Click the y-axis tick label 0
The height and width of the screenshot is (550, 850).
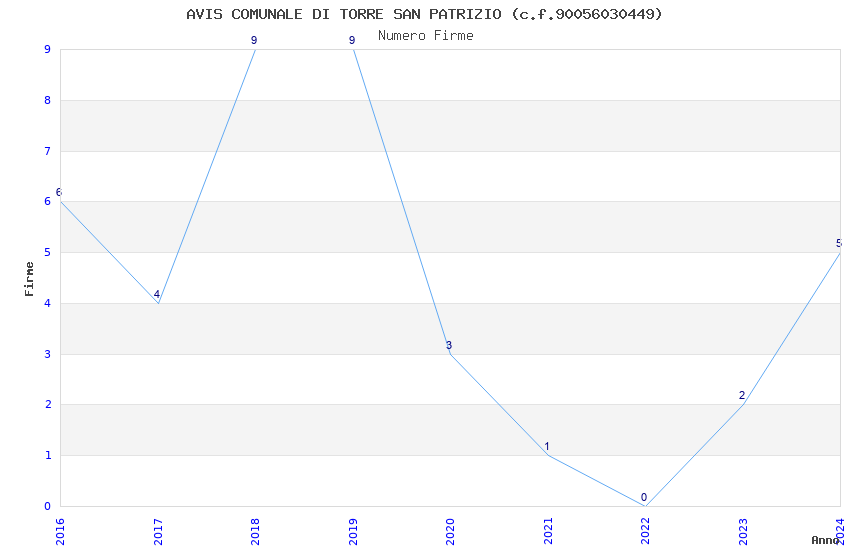(48, 507)
